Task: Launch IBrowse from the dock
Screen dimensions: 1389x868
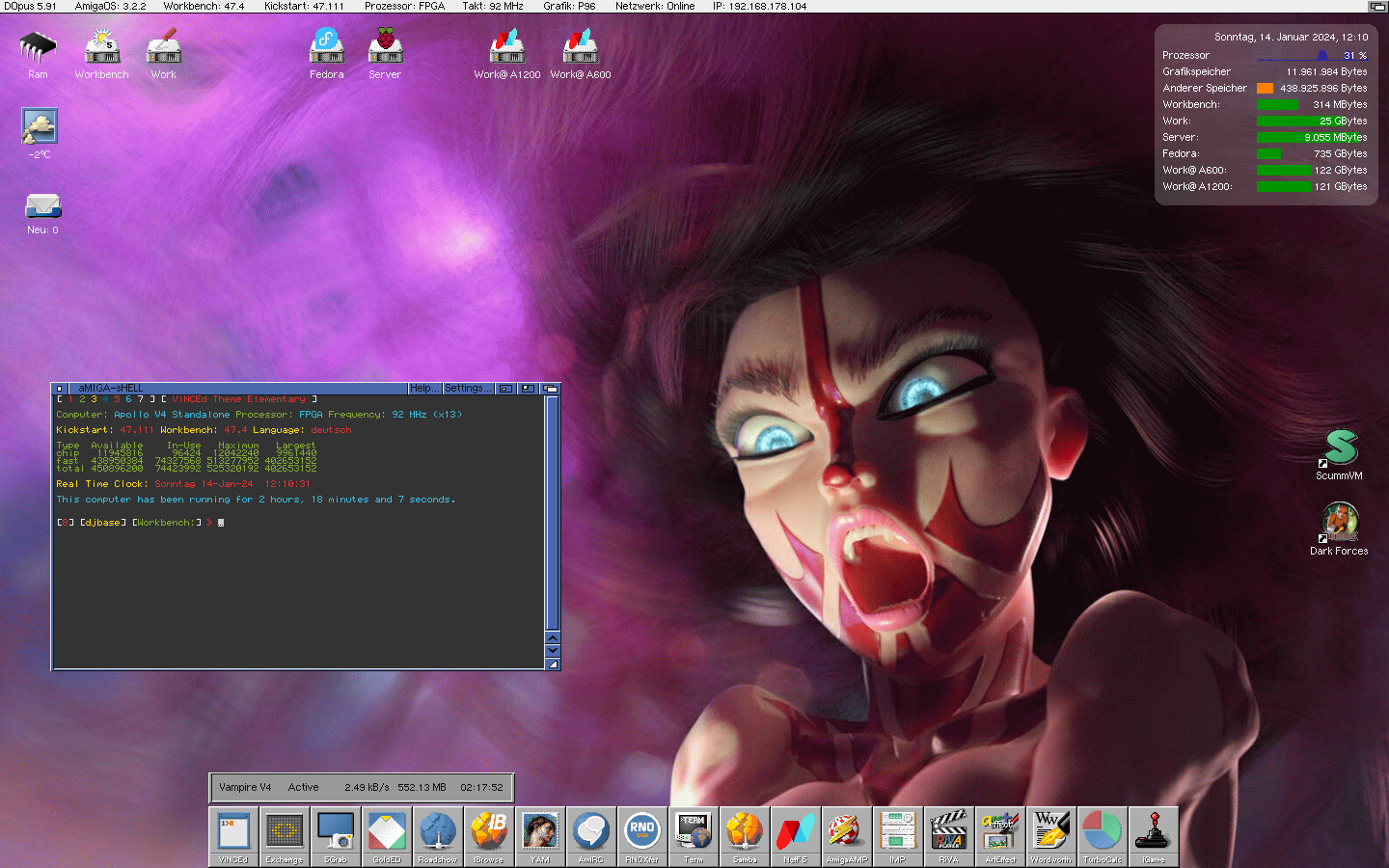Action: pos(488,835)
